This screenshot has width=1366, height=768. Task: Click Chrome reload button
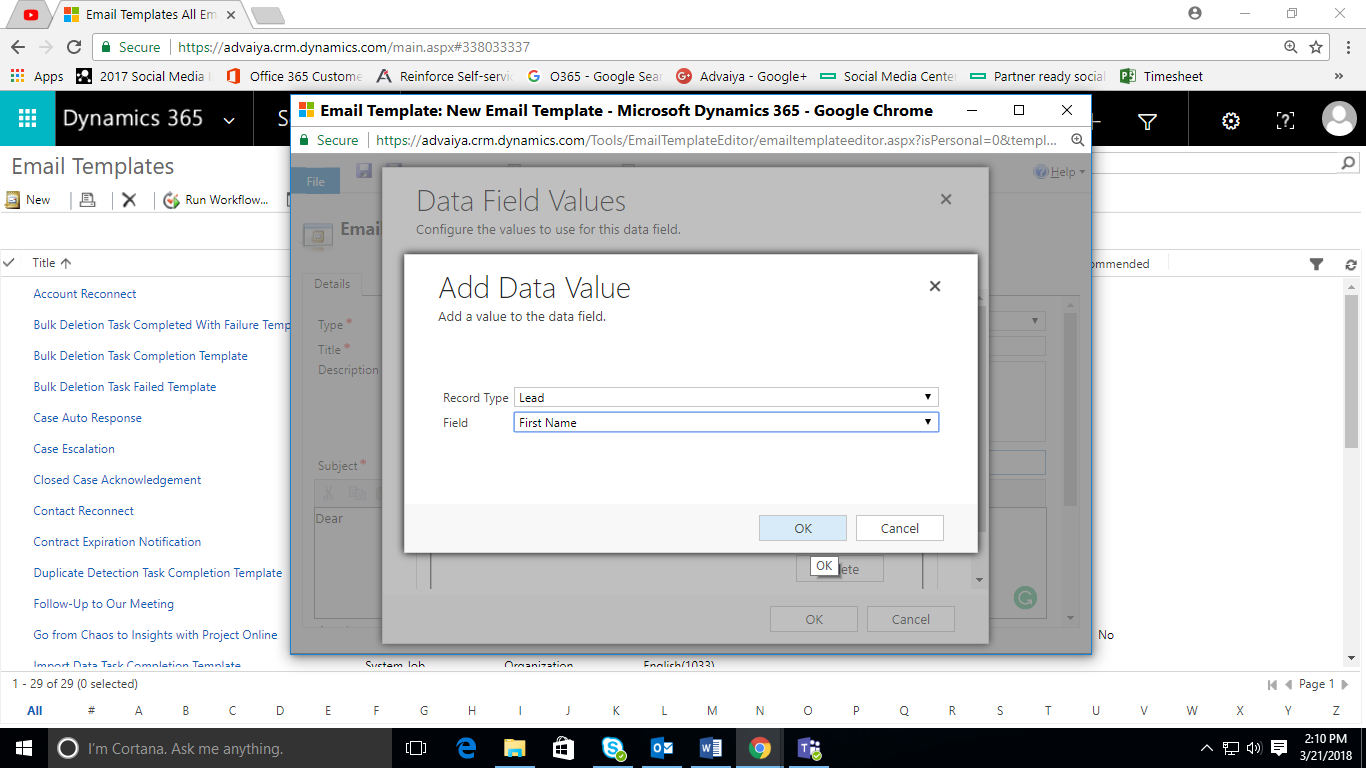73,47
